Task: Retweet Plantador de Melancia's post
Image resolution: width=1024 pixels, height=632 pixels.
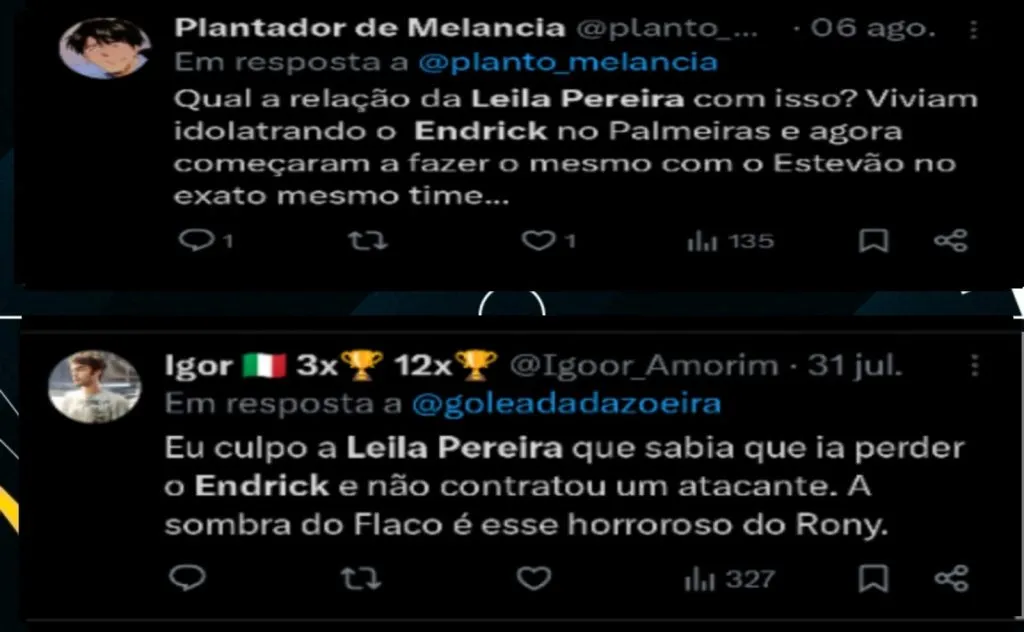Action: (x=368, y=241)
